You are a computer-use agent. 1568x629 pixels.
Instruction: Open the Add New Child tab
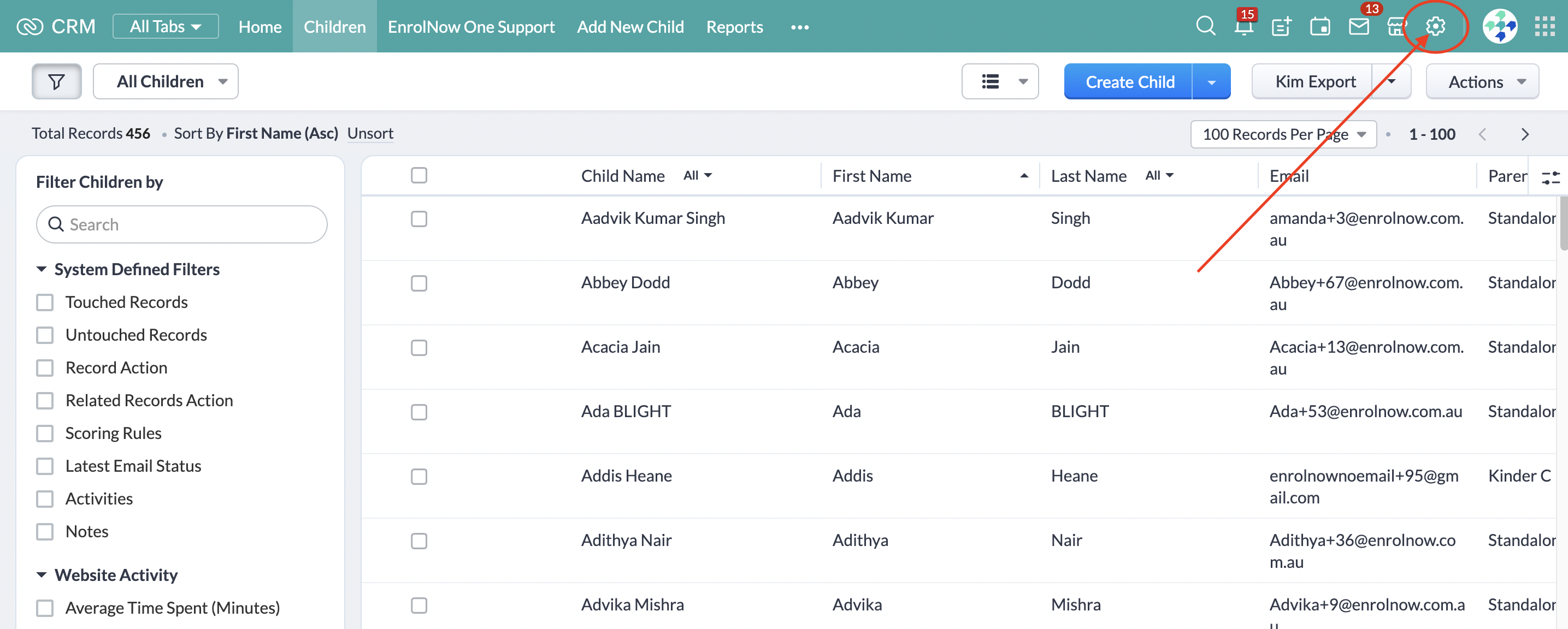click(x=630, y=27)
